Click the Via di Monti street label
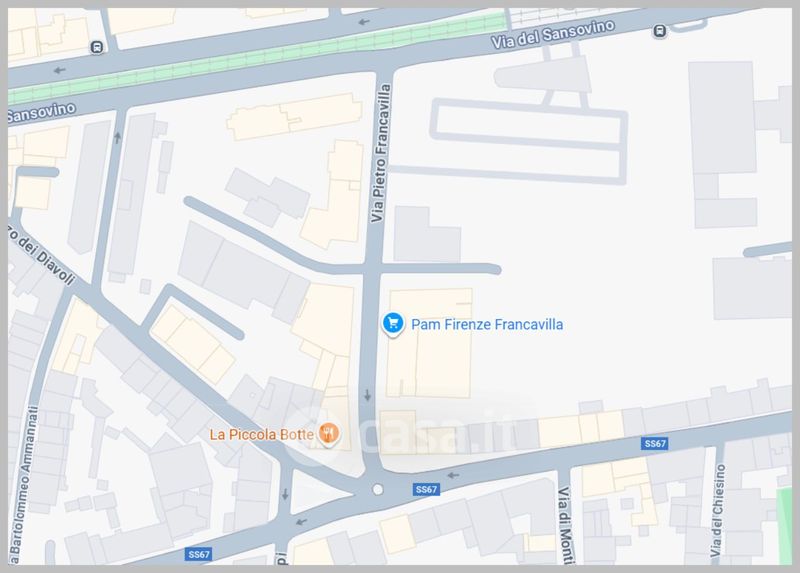This screenshot has width=800, height=573. (565, 525)
